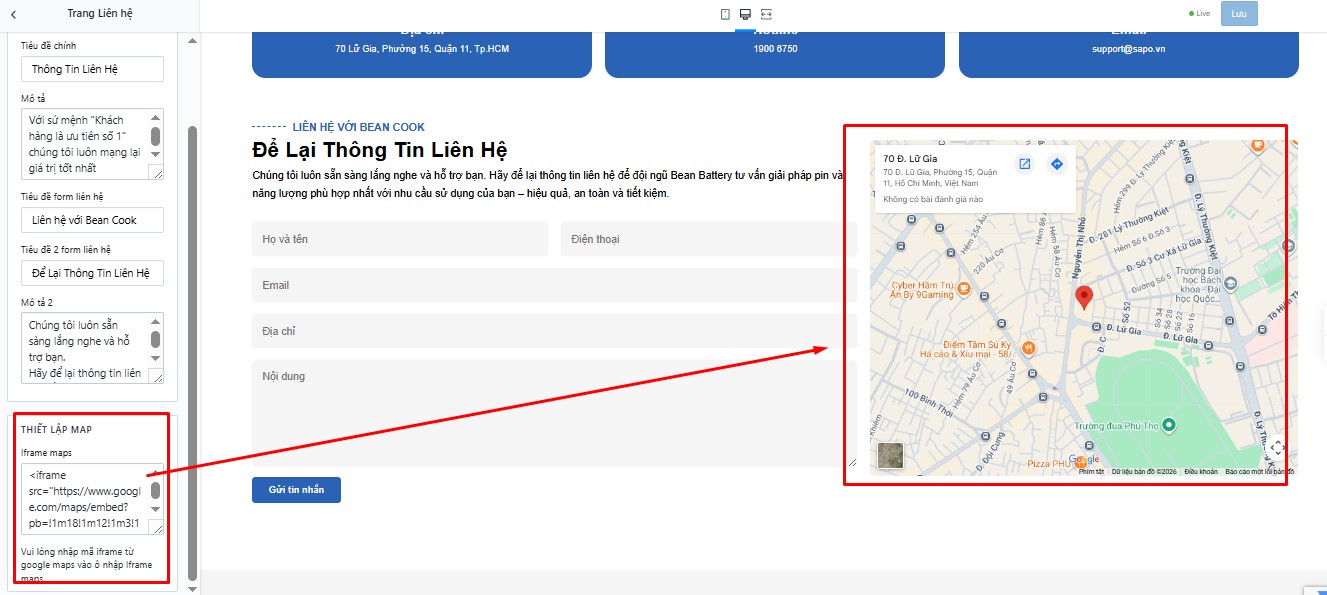Click up arrow of sidebar scrollbar
The width and height of the screenshot is (1327, 595).
pos(193,40)
